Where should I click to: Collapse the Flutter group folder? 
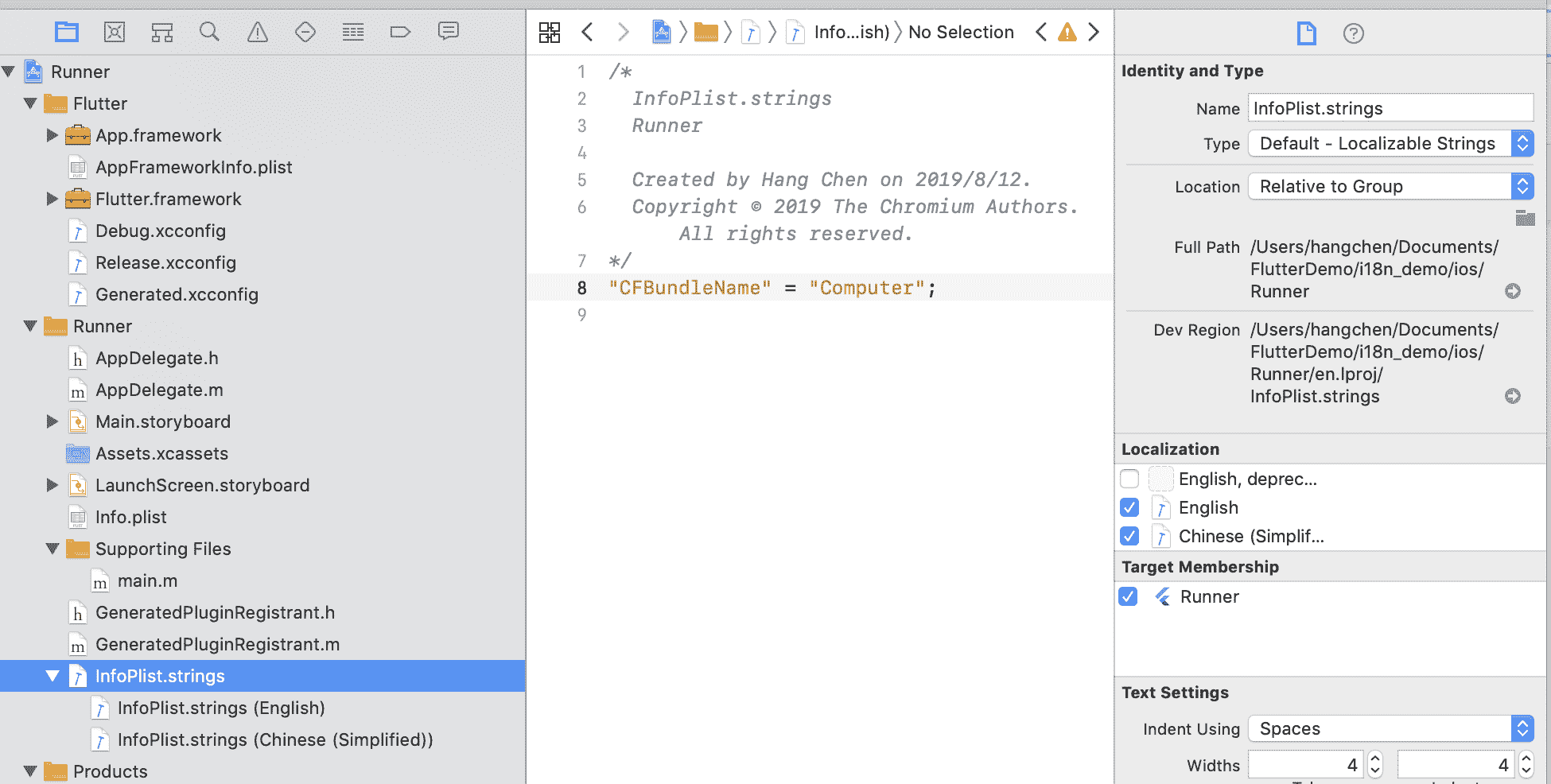pos(31,103)
